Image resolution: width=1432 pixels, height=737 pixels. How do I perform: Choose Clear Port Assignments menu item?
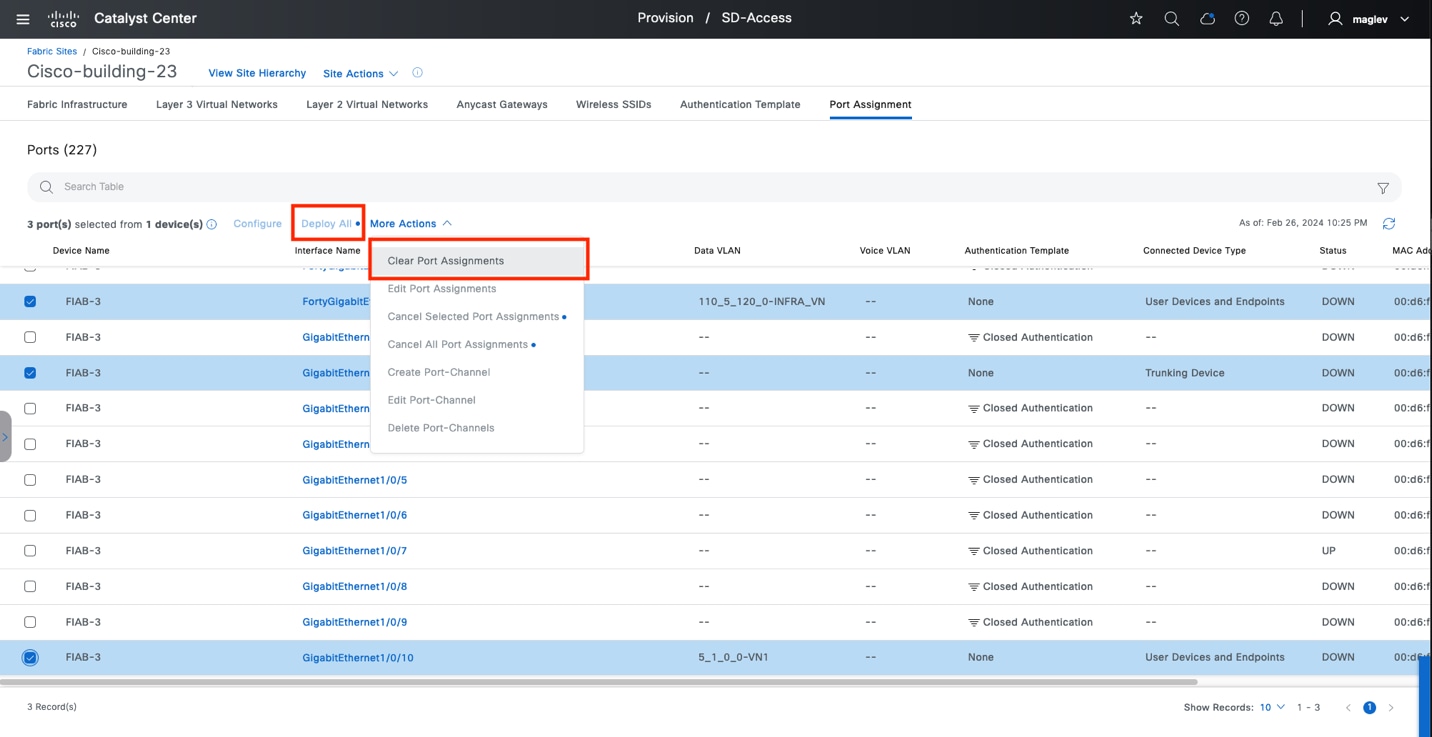click(x=446, y=261)
